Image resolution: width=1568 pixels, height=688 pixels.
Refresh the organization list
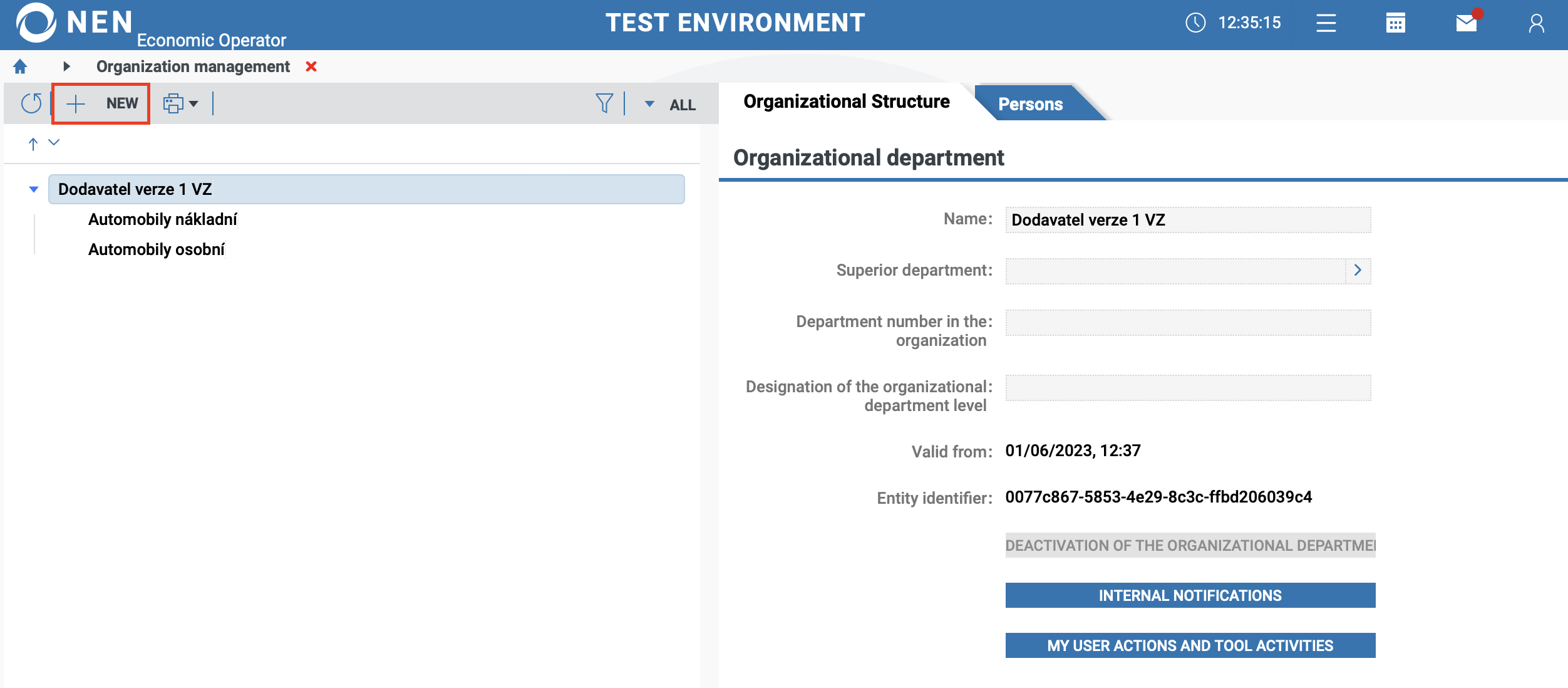(31, 103)
